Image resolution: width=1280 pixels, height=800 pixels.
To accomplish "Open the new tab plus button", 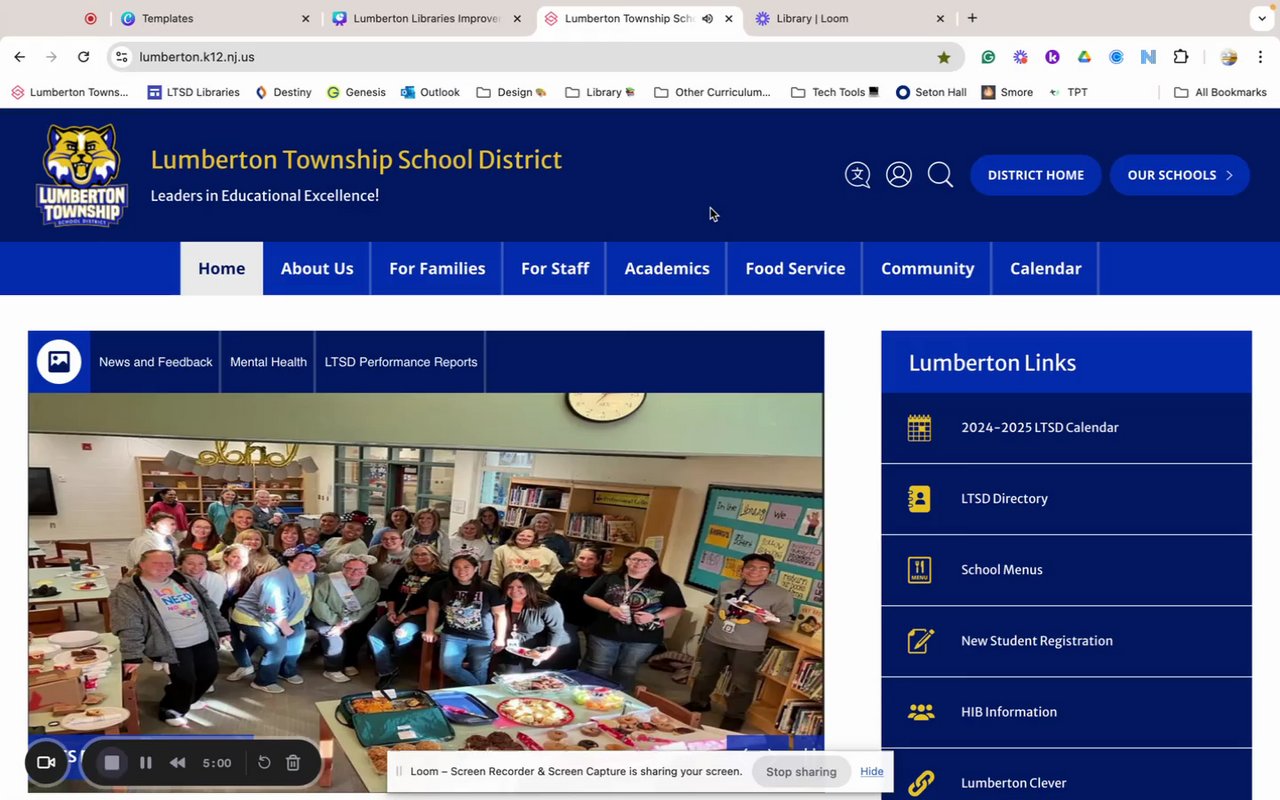I will [x=972, y=18].
